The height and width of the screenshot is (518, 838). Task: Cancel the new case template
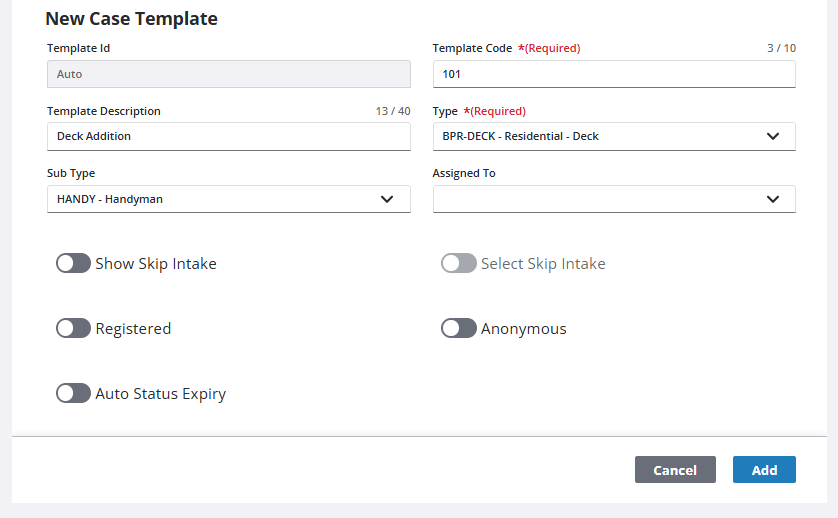(x=675, y=469)
